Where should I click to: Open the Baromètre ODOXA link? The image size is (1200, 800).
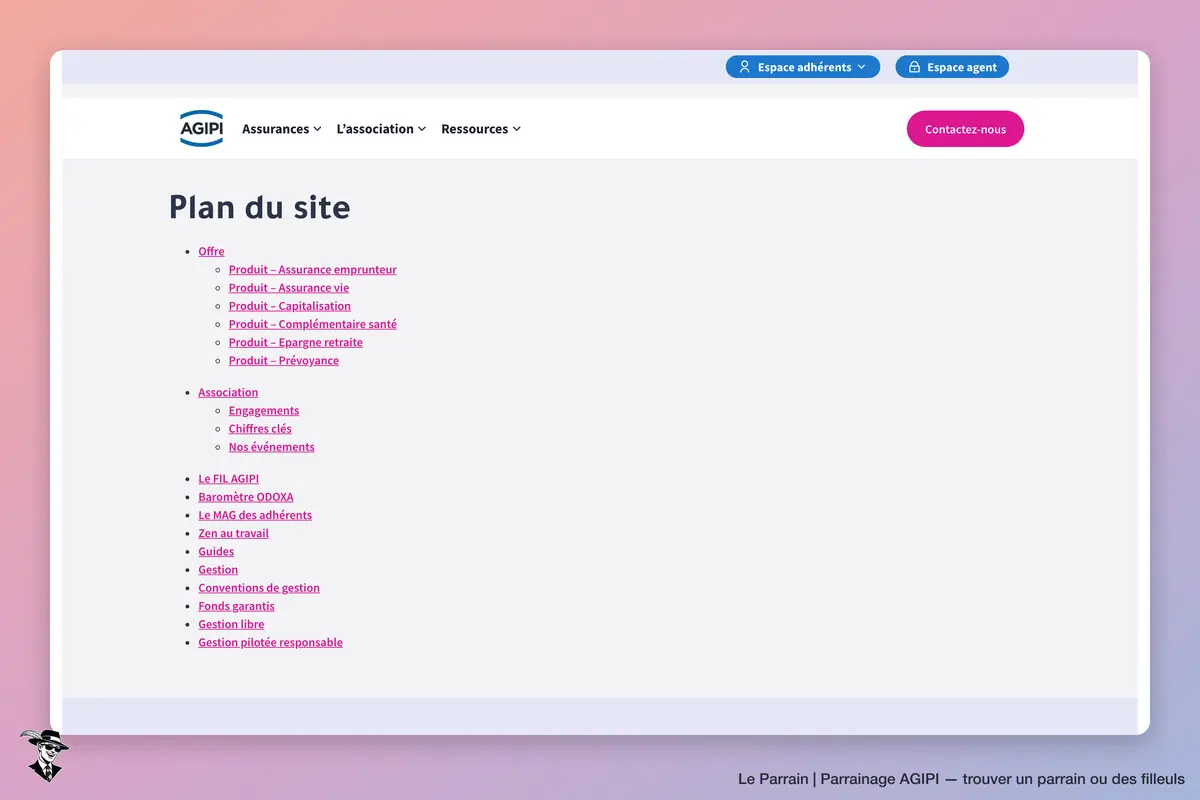click(x=246, y=497)
